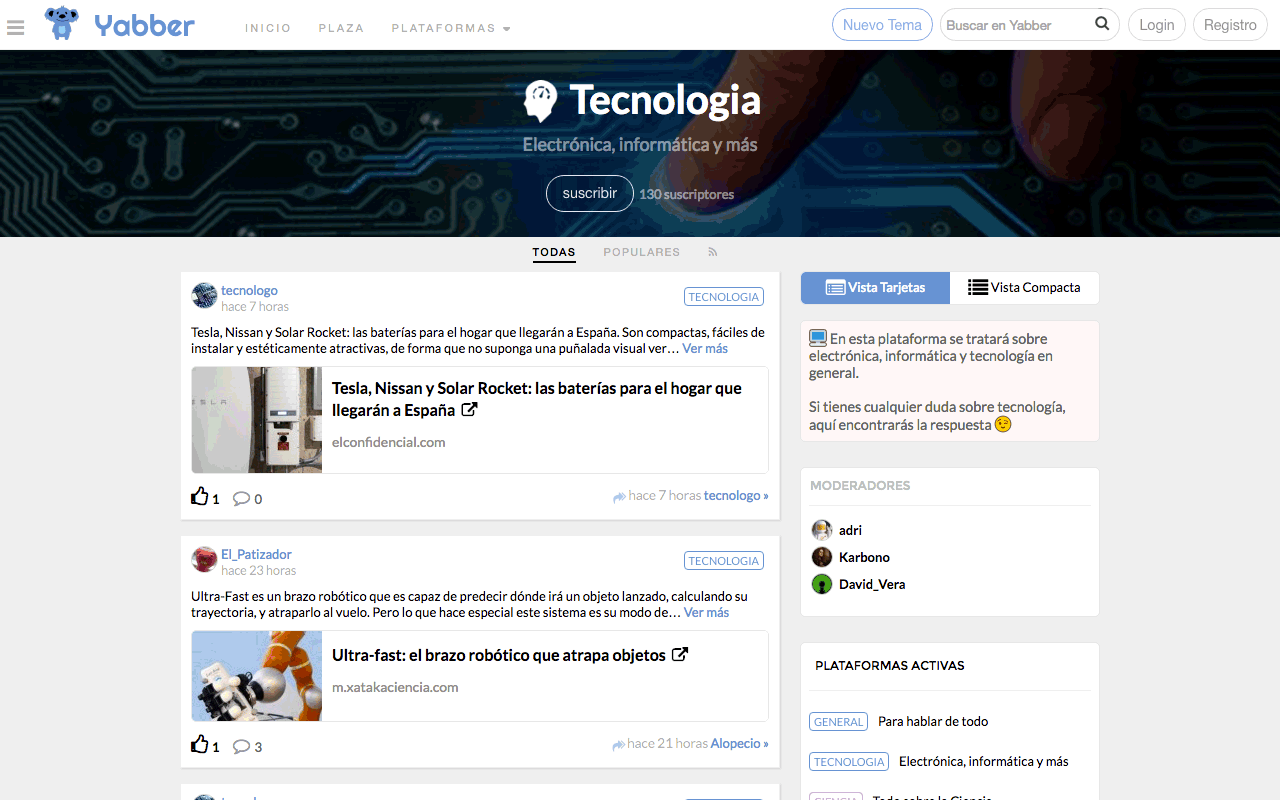The width and height of the screenshot is (1280, 800).
Task: Open Tesla, Nissan y Solar Rocket article title
Action: pyautogui.click(x=537, y=399)
